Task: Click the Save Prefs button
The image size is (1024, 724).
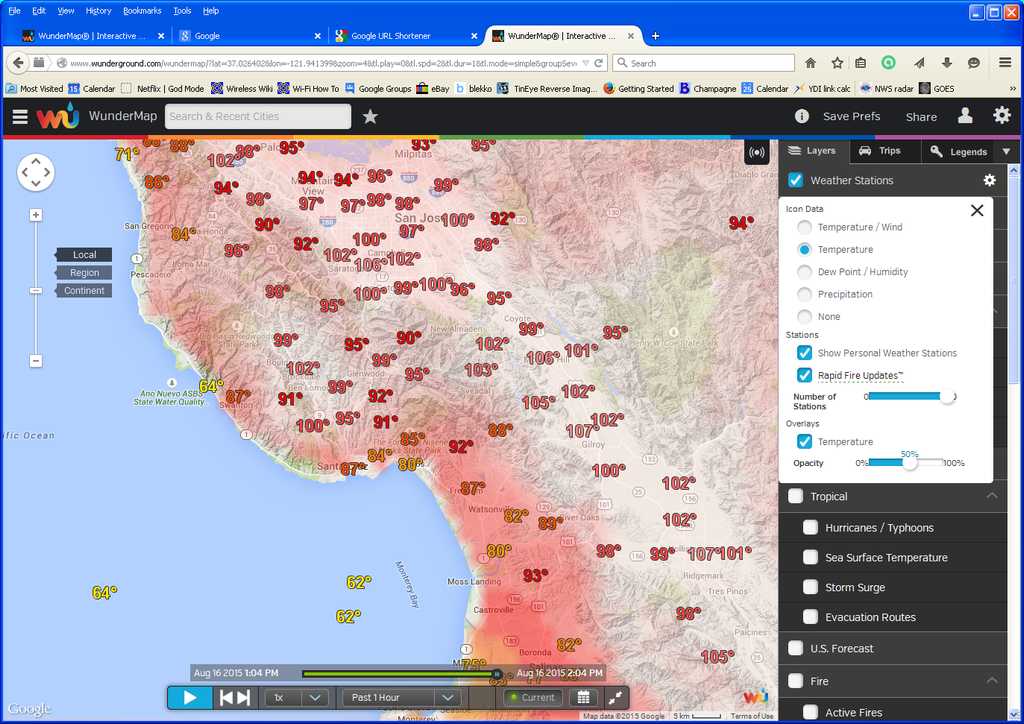Action: click(851, 116)
